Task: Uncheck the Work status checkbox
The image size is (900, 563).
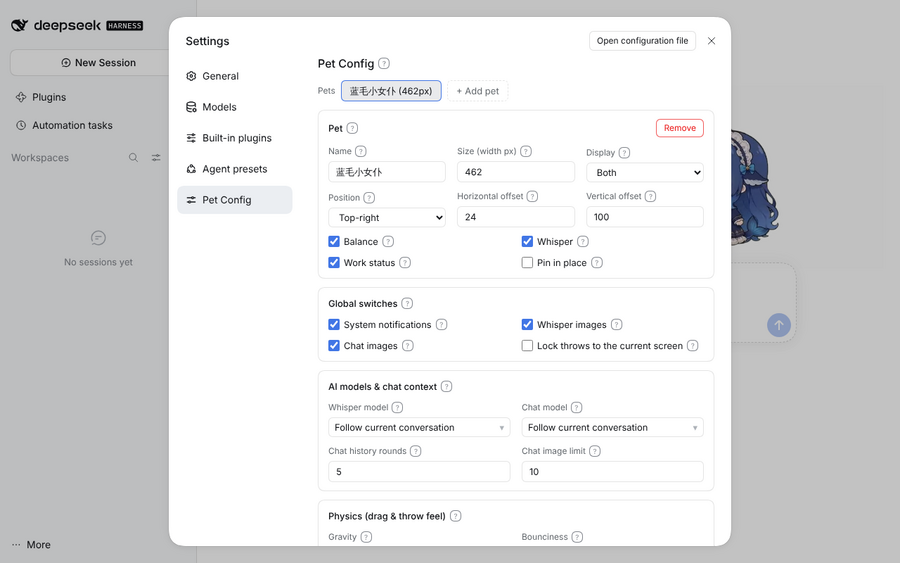Action: pyautogui.click(x=334, y=263)
